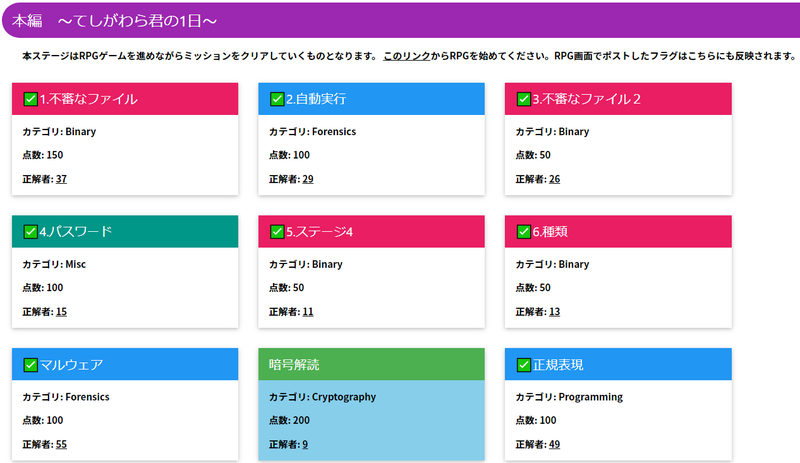Screen dimensions: 800x463
Task: Click checkmark icon on 4.パスワード card
Action: pos(31,232)
